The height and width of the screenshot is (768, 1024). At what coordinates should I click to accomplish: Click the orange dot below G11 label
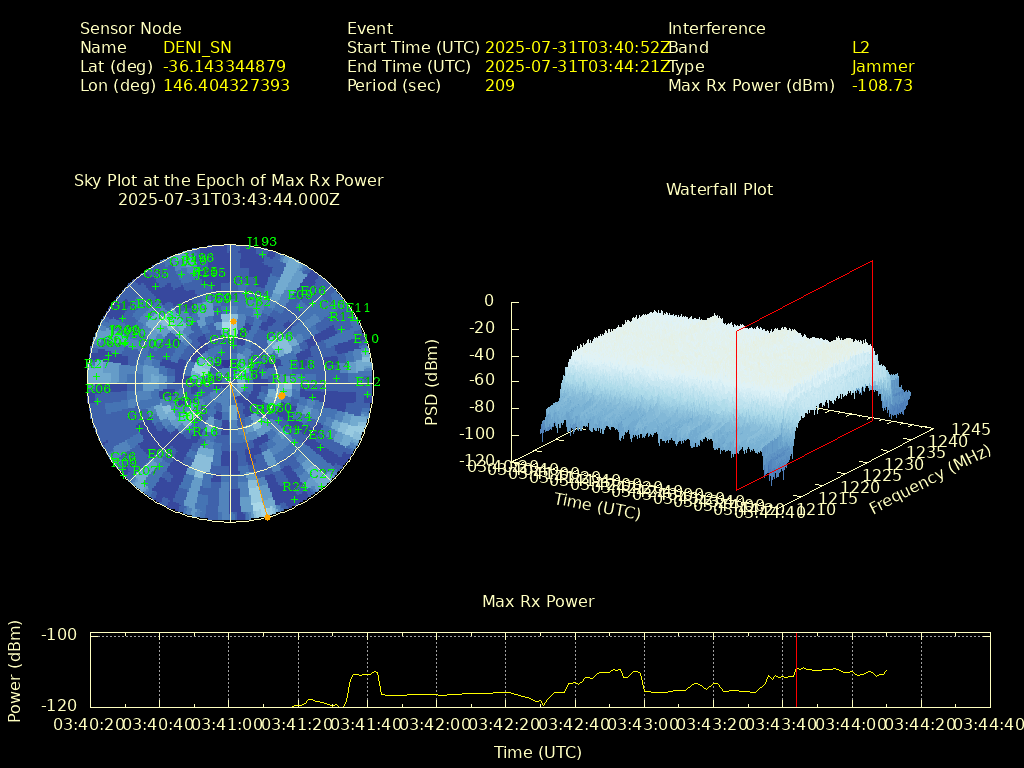(x=233, y=321)
